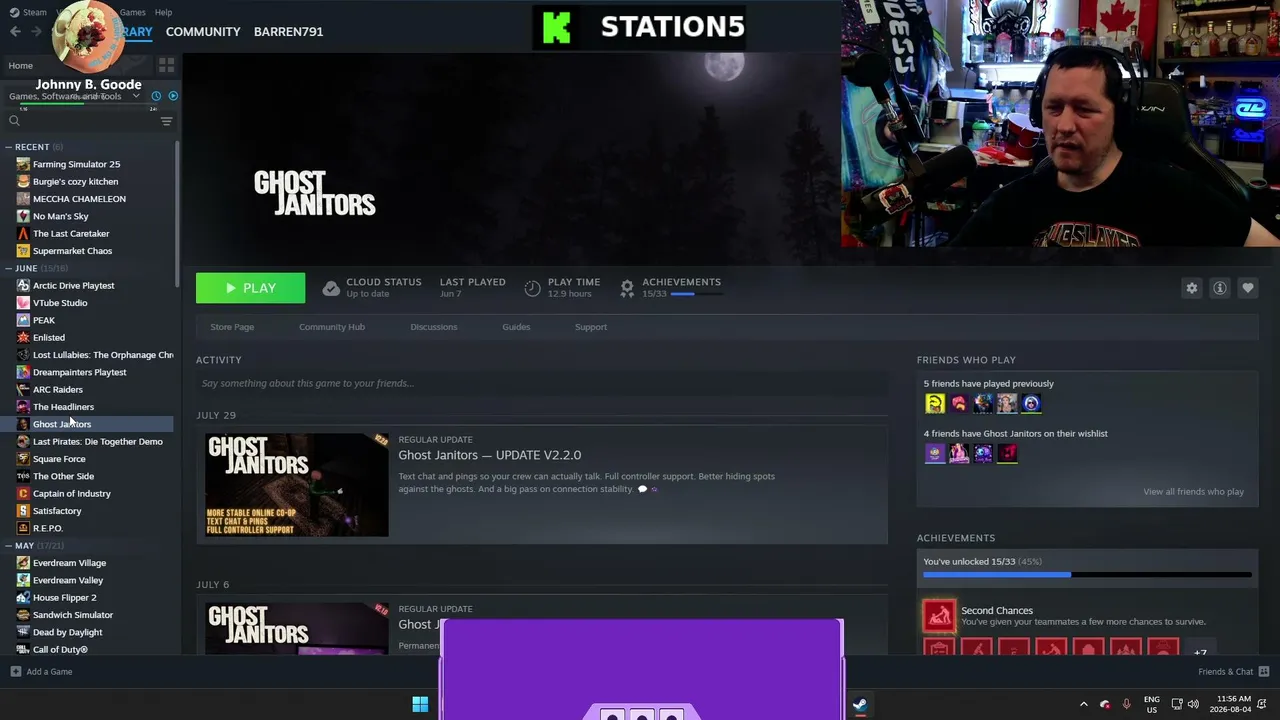Go to the COMMUNITY section
The width and height of the screenshot is (1280, 720).
click(203, 31)
